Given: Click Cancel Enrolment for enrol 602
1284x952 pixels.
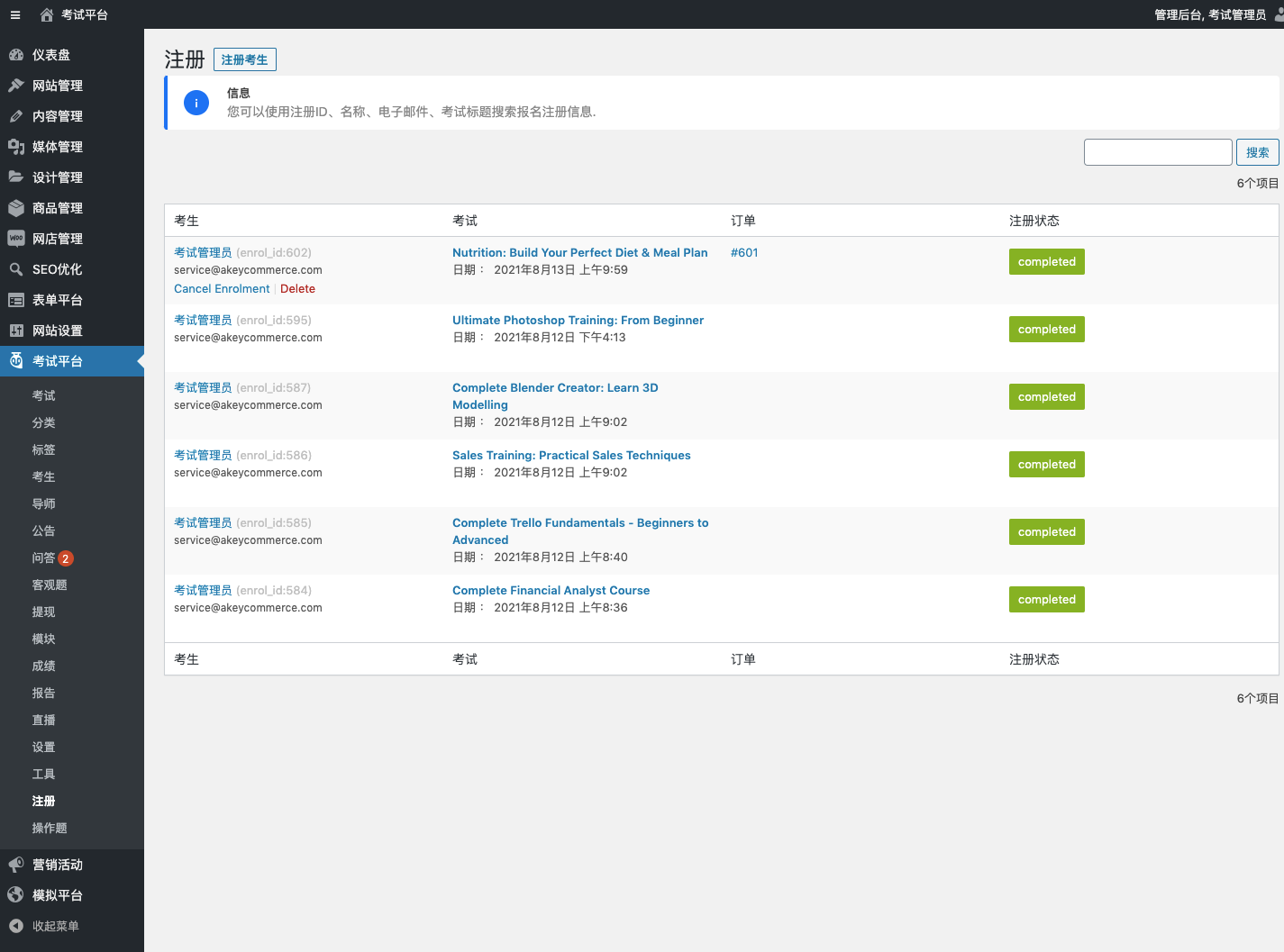Looking at the screenshot, I should coord(222,289).
